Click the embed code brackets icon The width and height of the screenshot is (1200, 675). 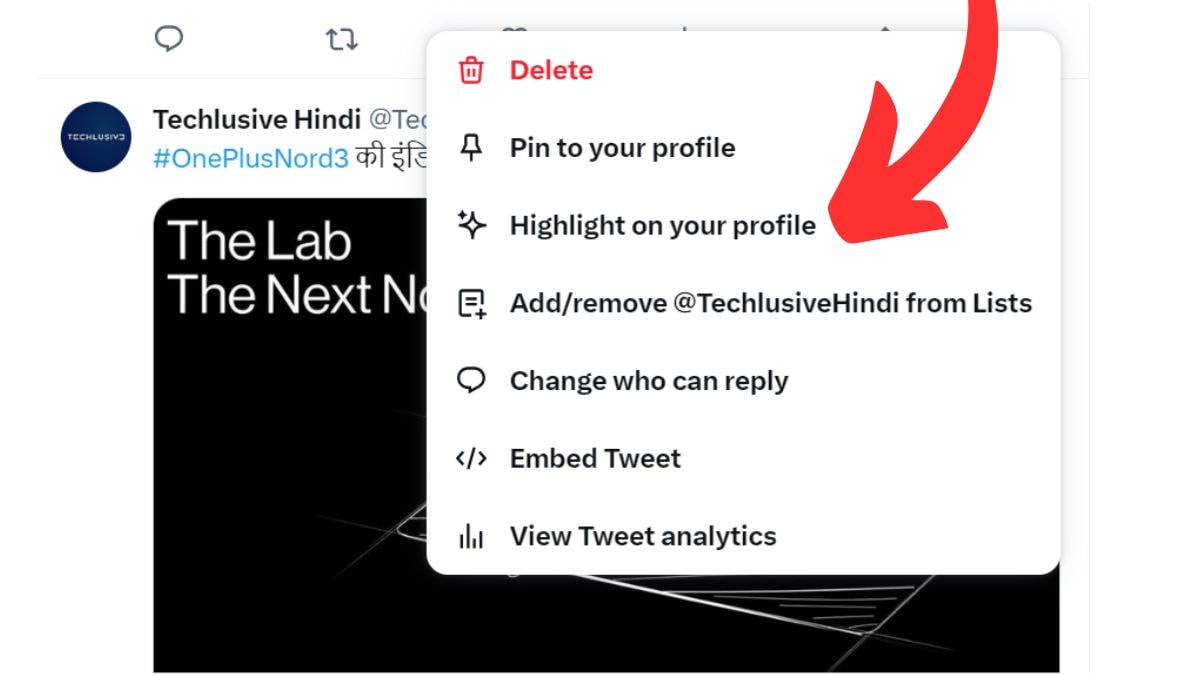click(x=471, y=458)
